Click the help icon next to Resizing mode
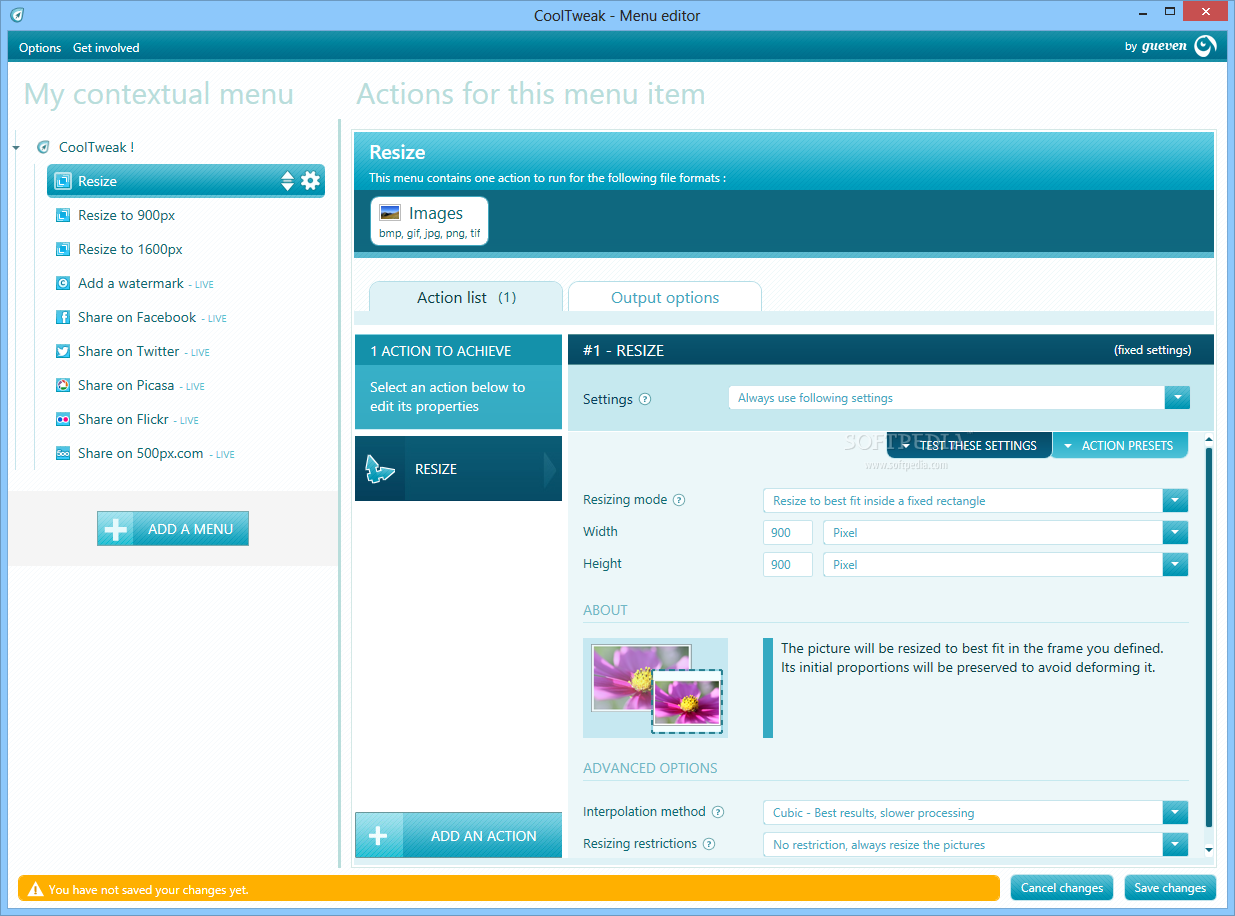The width and height of the screenshot is (1235, 916). 679,500
